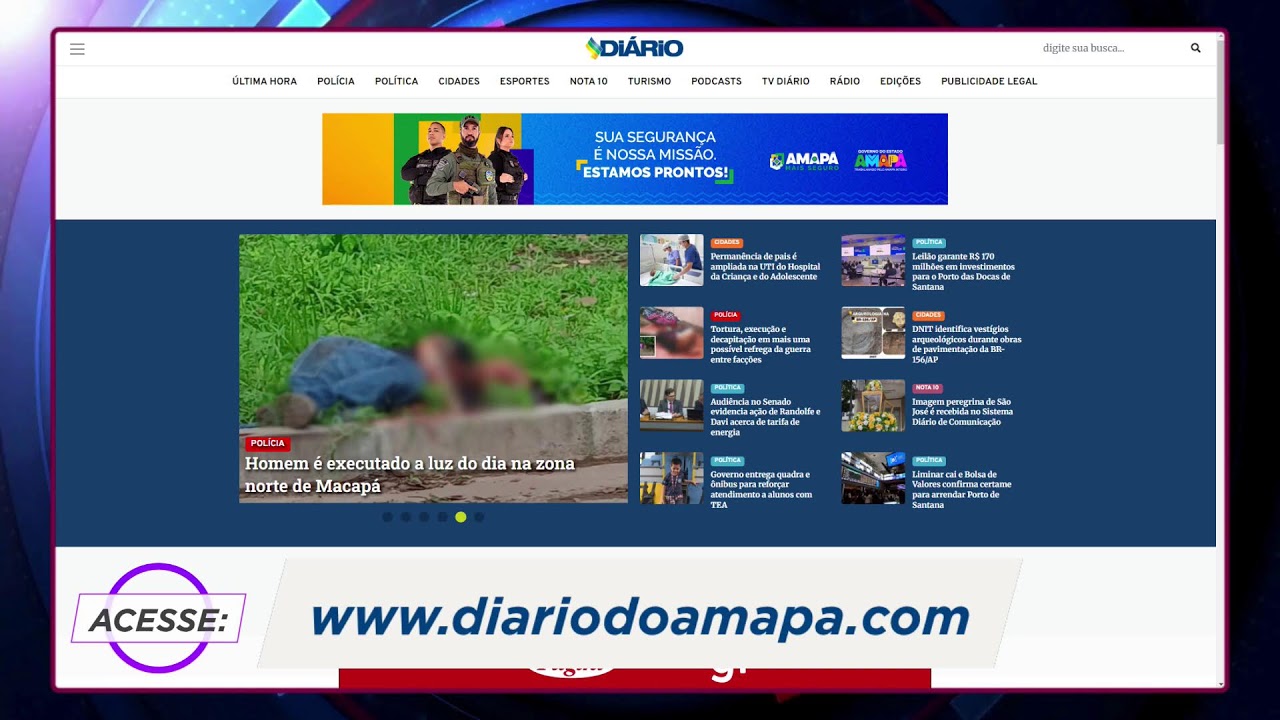Image resolution: width=1280 pixels, height=720 pixels.
Task: Open the ÚLTIMA HORA menu item
Action: [x=264, y=81]
